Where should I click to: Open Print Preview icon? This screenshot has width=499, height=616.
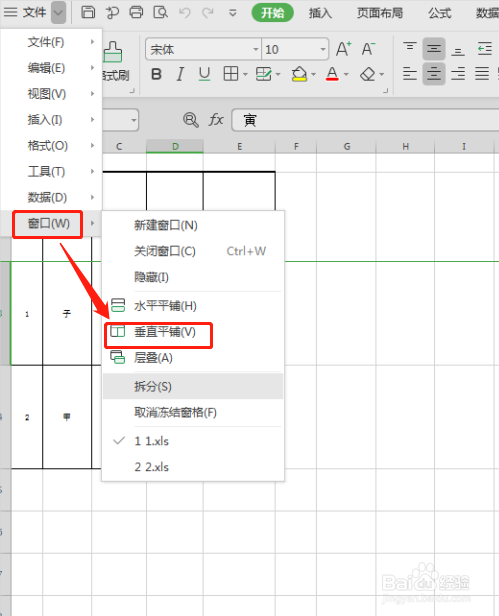coord(160,12)
